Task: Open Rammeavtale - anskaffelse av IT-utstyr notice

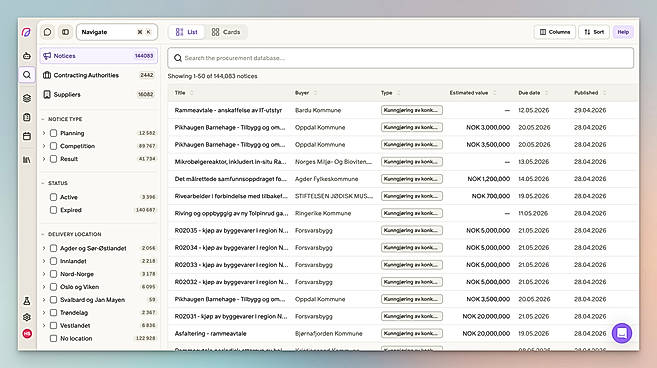Action: (228, 110)
